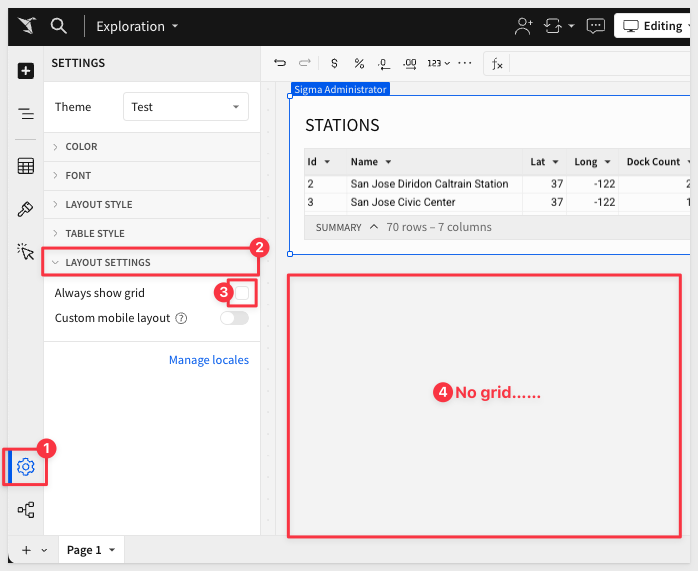Open the comments chat icon
This screenshot has width=698, height=571.
595,26
